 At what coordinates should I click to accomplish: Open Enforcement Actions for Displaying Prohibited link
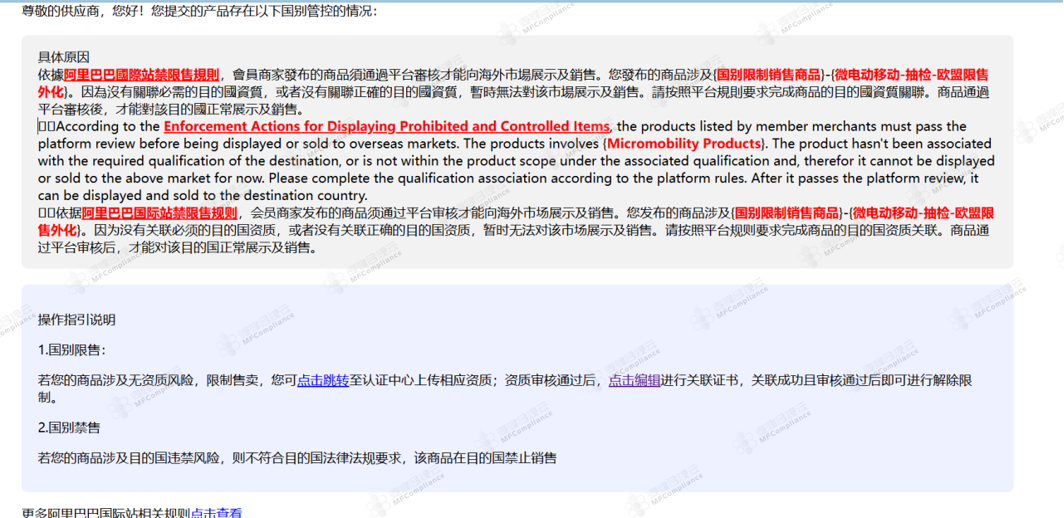click(x=387, y=126)
